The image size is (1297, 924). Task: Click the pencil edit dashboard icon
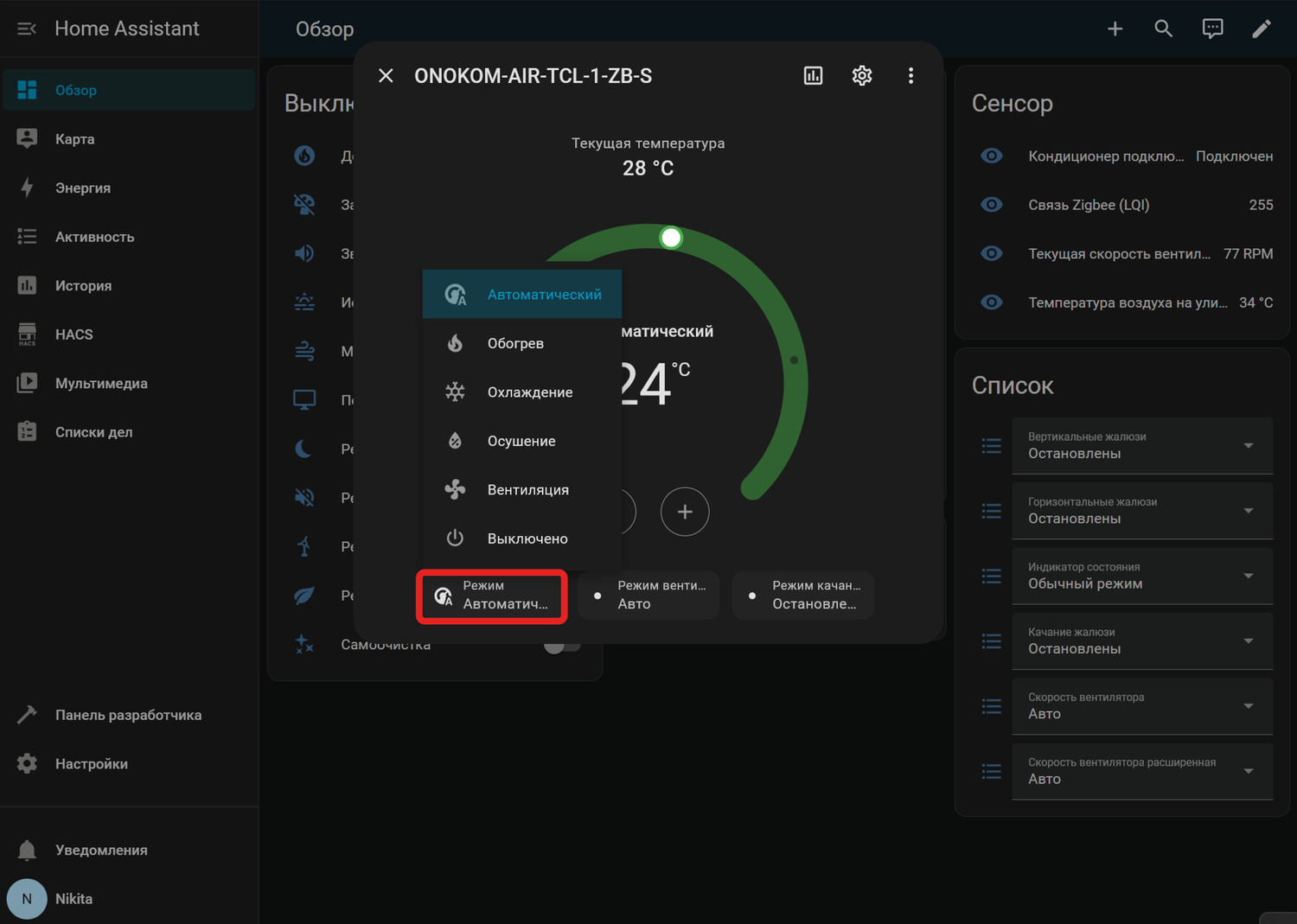1262,29
